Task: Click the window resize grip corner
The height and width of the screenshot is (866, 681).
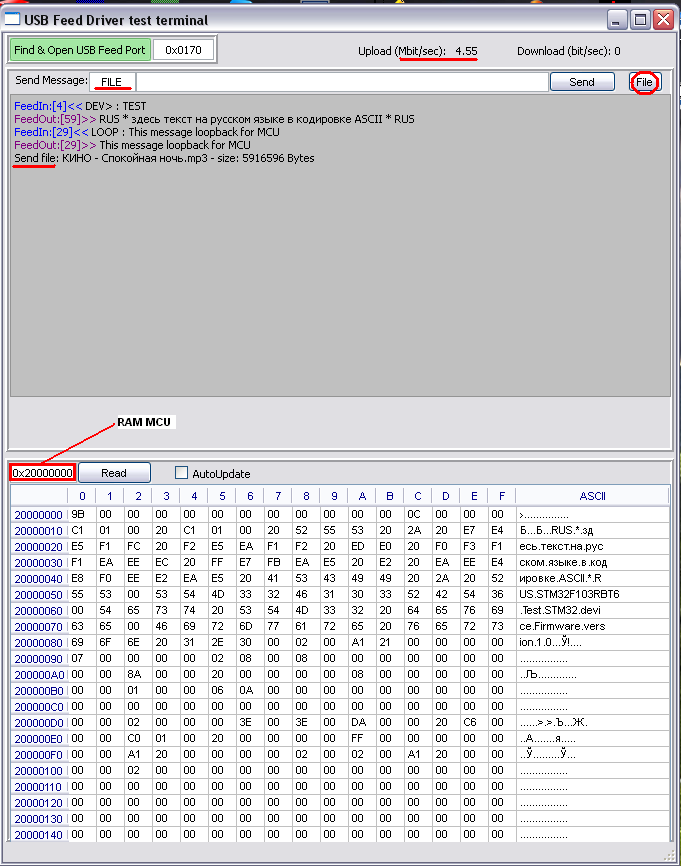Action: pos(670,856)
